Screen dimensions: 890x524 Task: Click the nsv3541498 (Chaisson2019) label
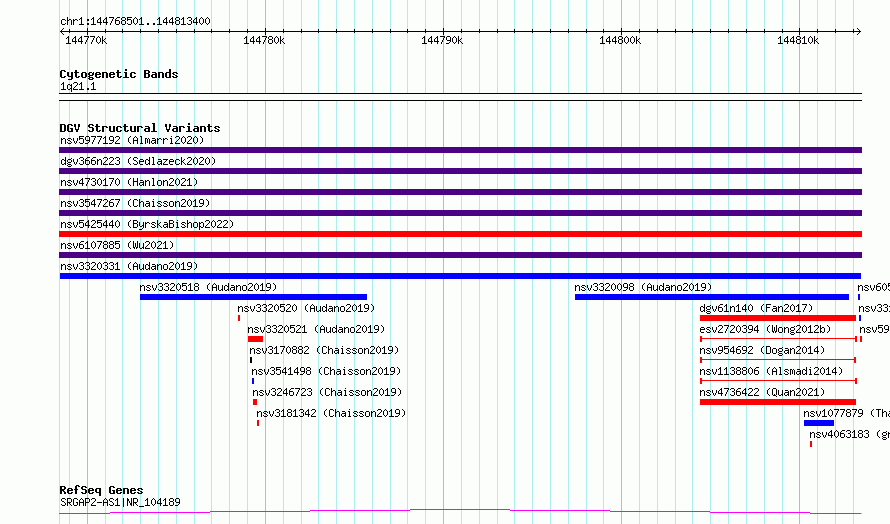(326, 371)
